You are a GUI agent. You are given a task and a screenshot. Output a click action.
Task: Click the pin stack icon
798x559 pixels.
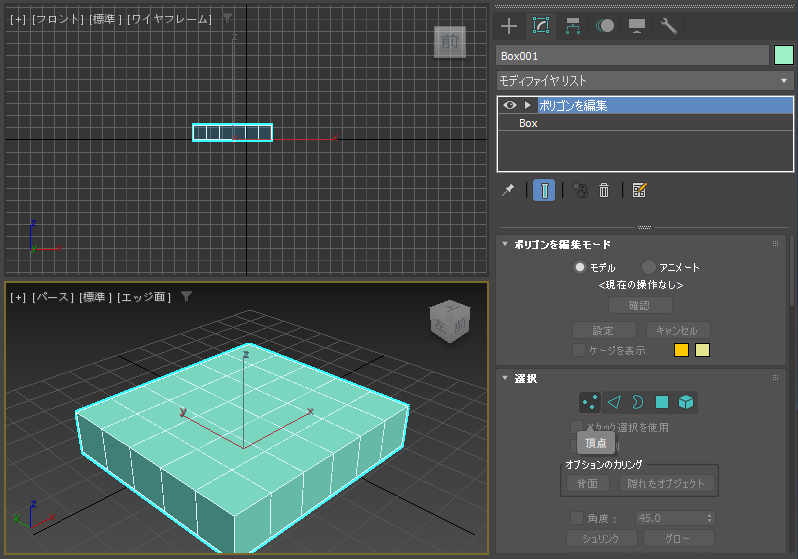508,190
